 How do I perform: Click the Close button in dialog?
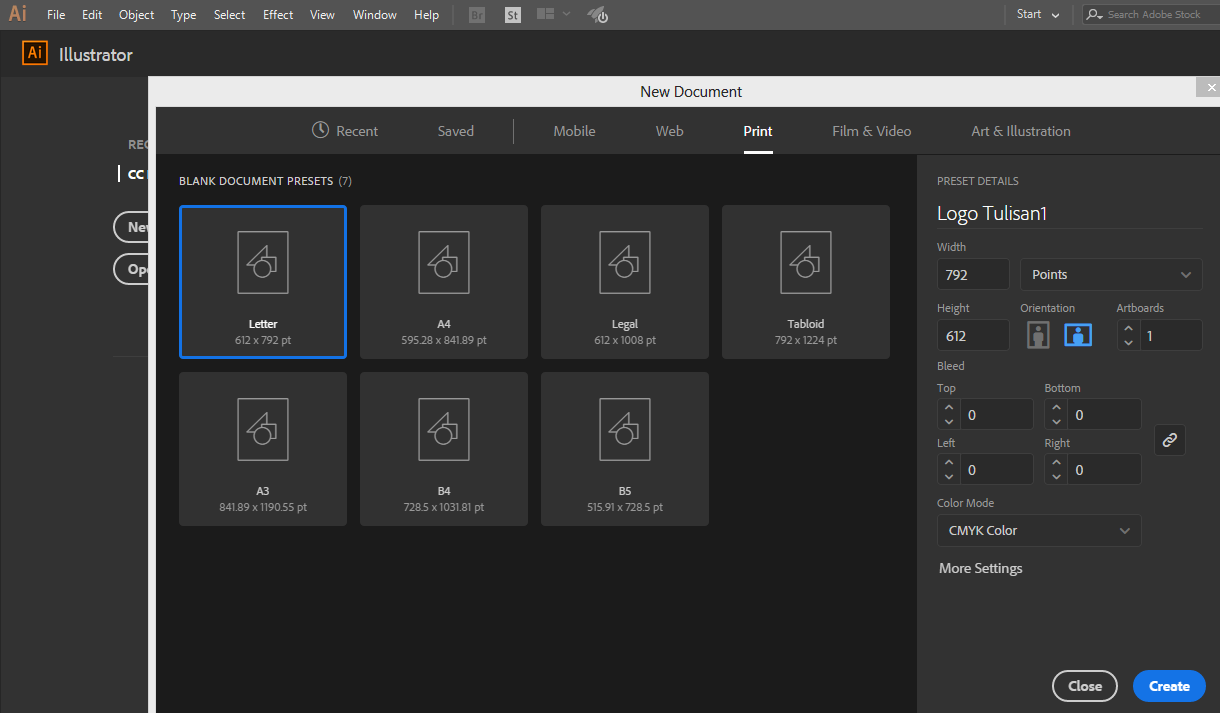[x=1085, y=686]
